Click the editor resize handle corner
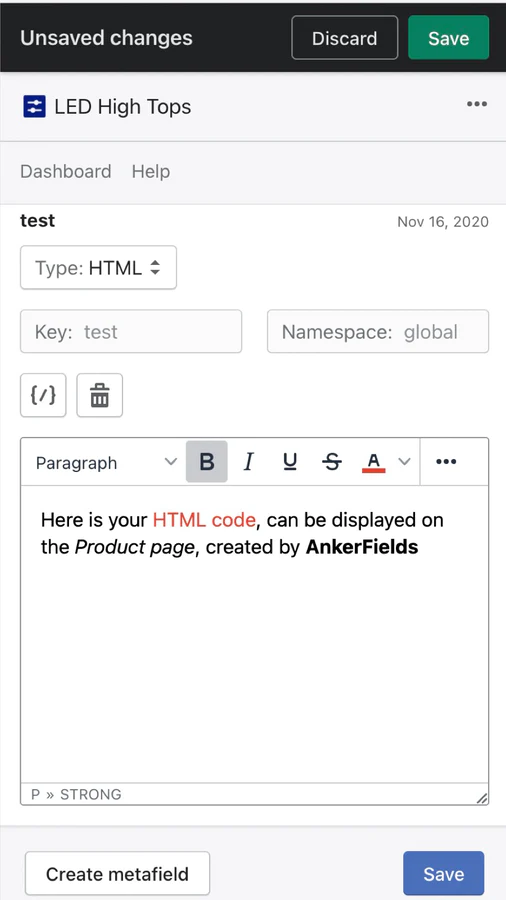The width and height of the screenshot is (506, 900). 482,797
